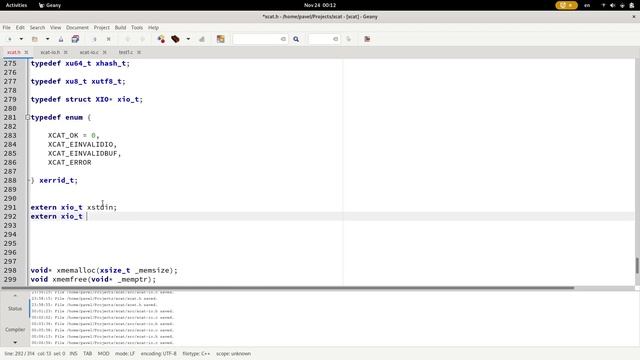
Task: Open the Project menu
Action: (102, 28)
